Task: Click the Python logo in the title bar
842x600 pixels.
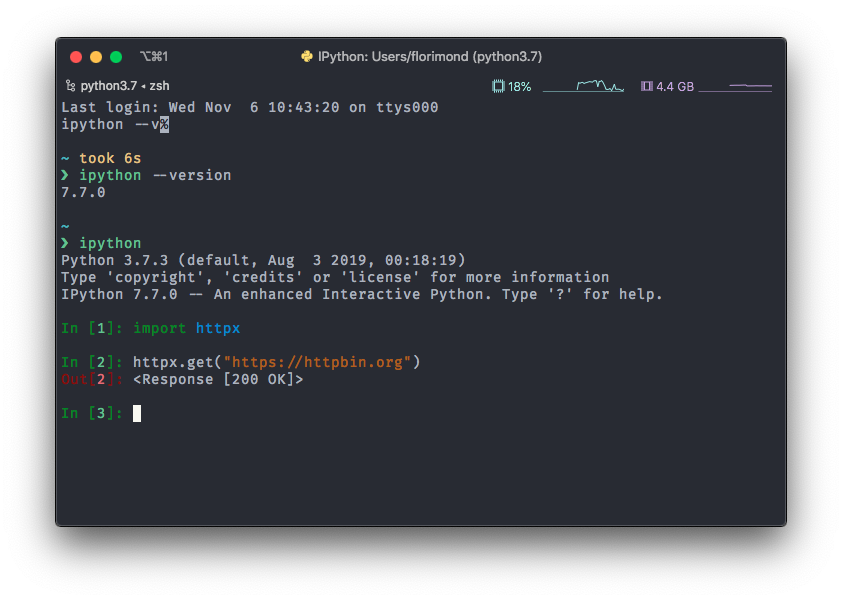Action: 306,56
